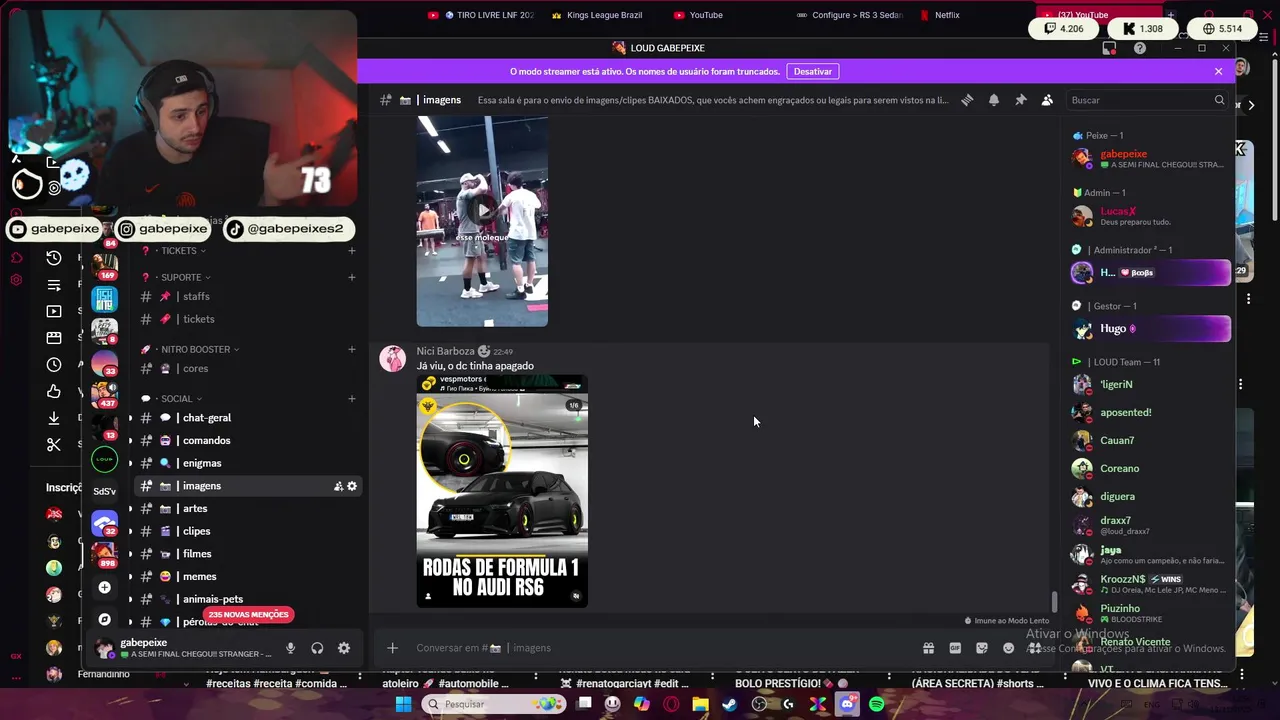Click the Discord help question mark icon
This screenshot has width=1280, height=720.
1140,48
